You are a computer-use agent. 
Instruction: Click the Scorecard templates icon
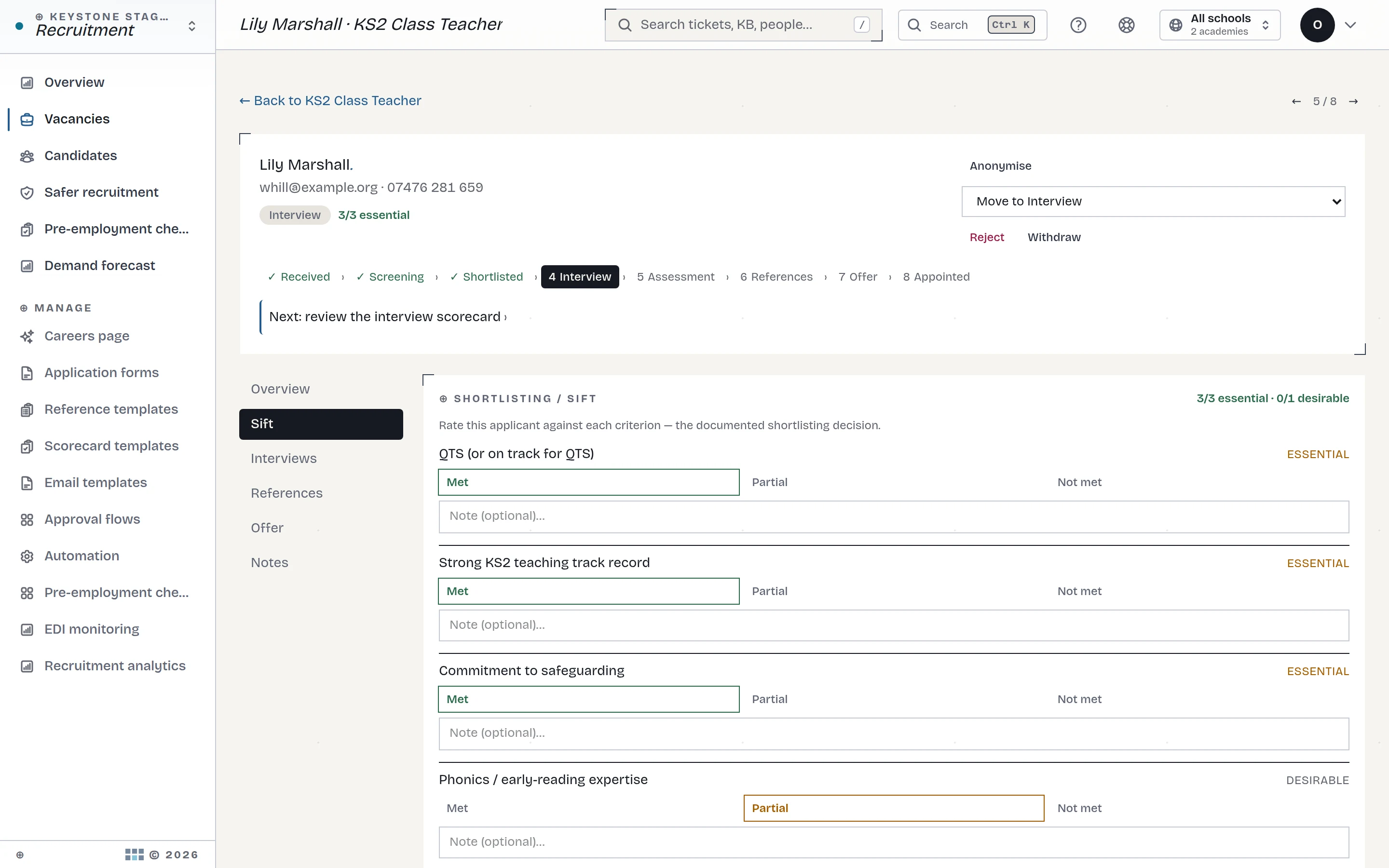[27, 447]
